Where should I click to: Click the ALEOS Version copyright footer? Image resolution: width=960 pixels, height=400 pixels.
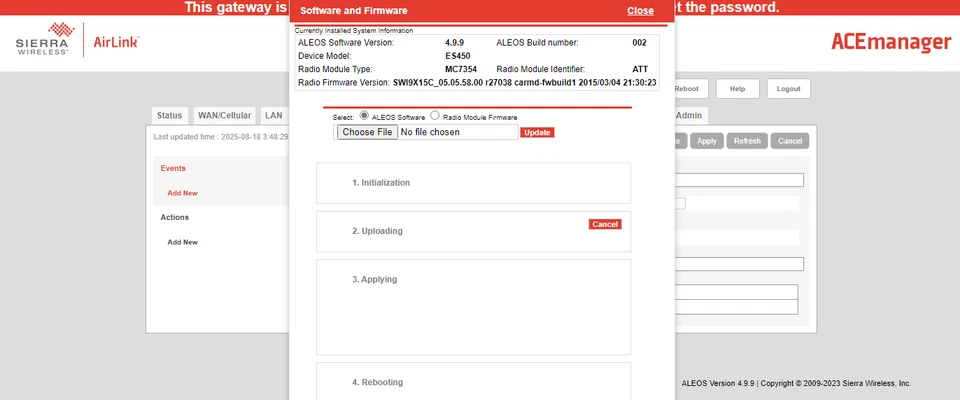[796, 383]
